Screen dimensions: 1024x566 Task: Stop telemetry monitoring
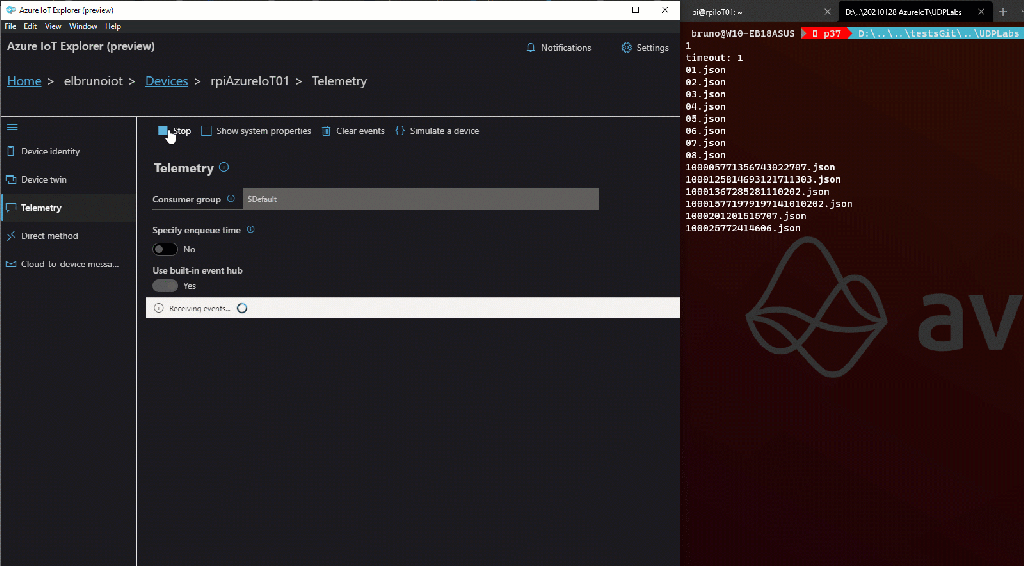point(173,131)
